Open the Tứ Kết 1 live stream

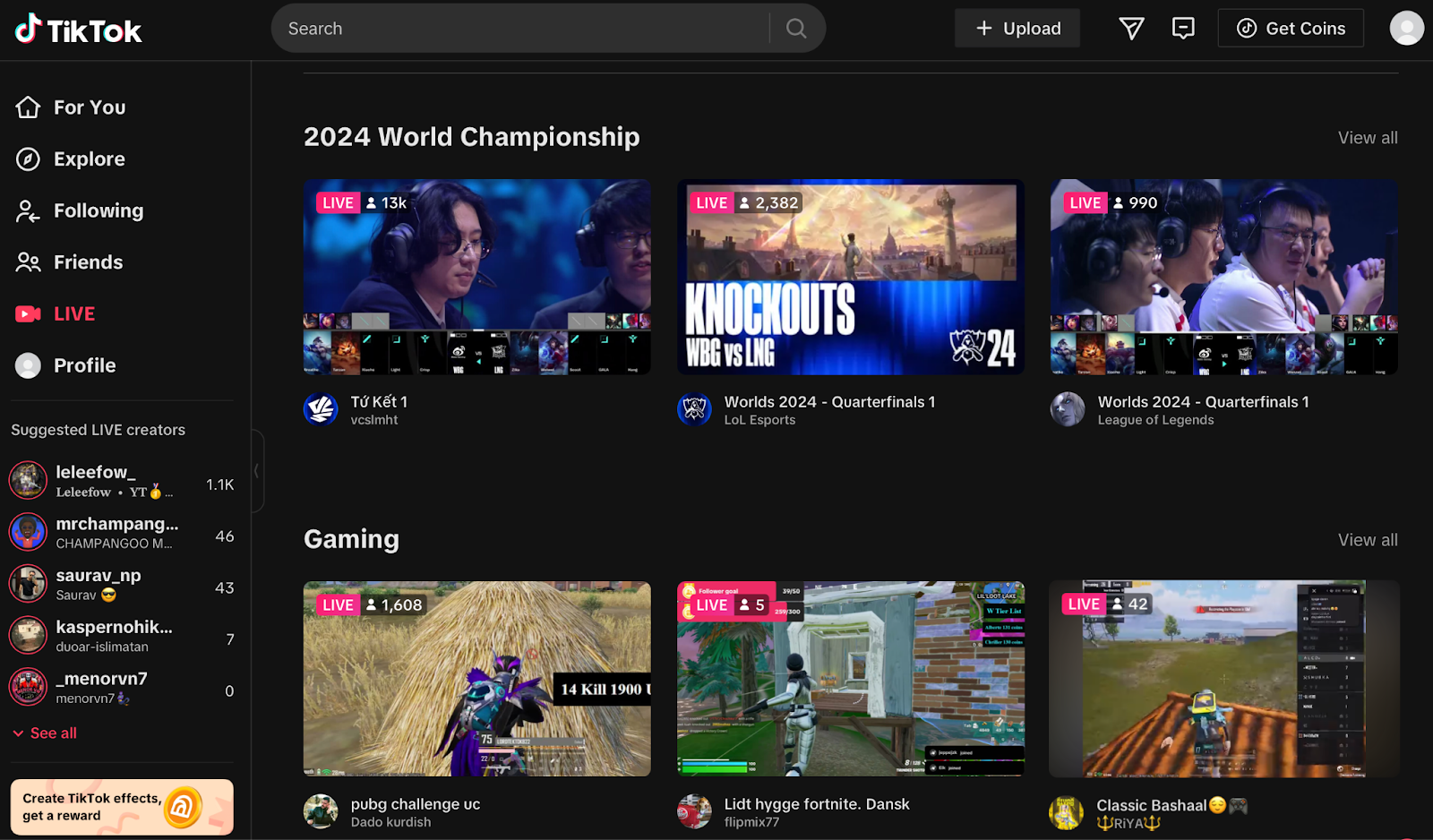(476, 276)
